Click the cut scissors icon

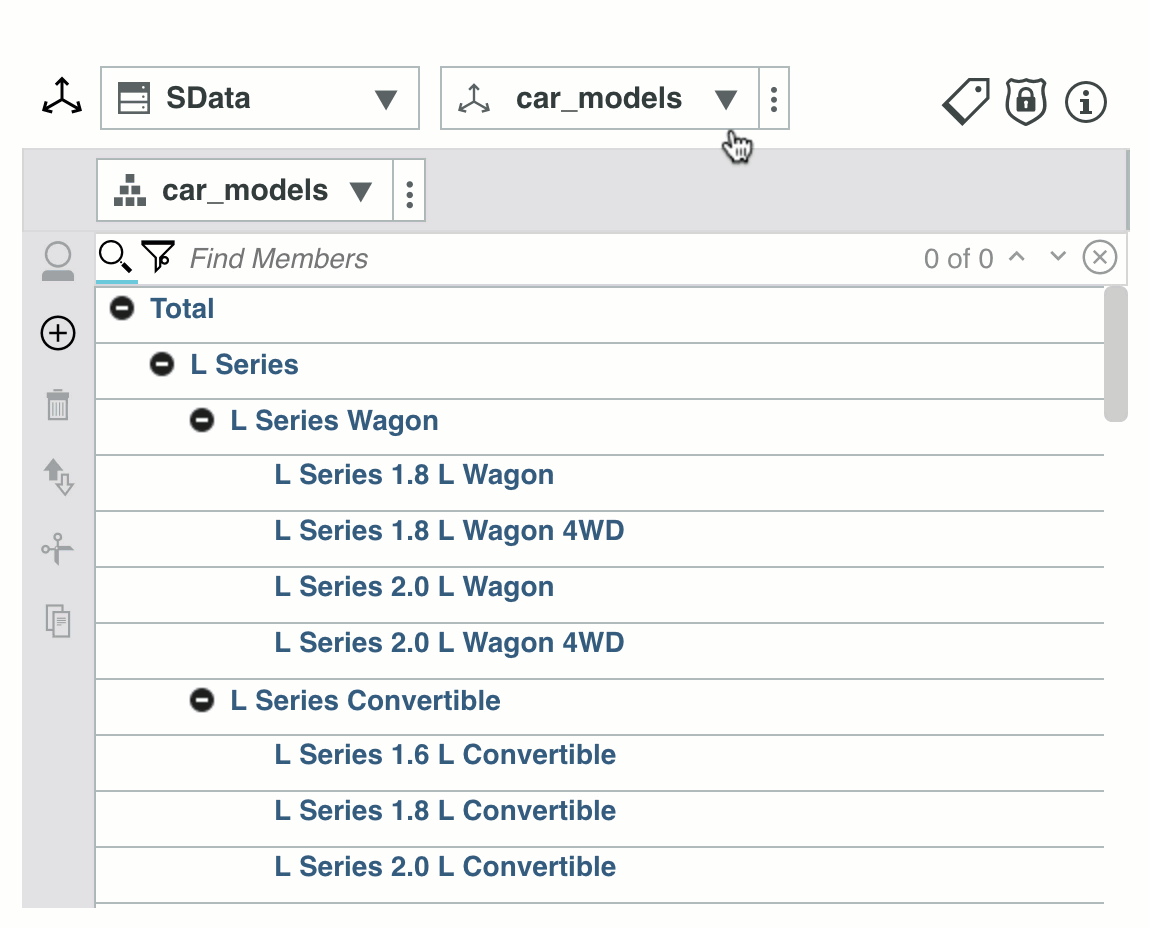point(58,549)
